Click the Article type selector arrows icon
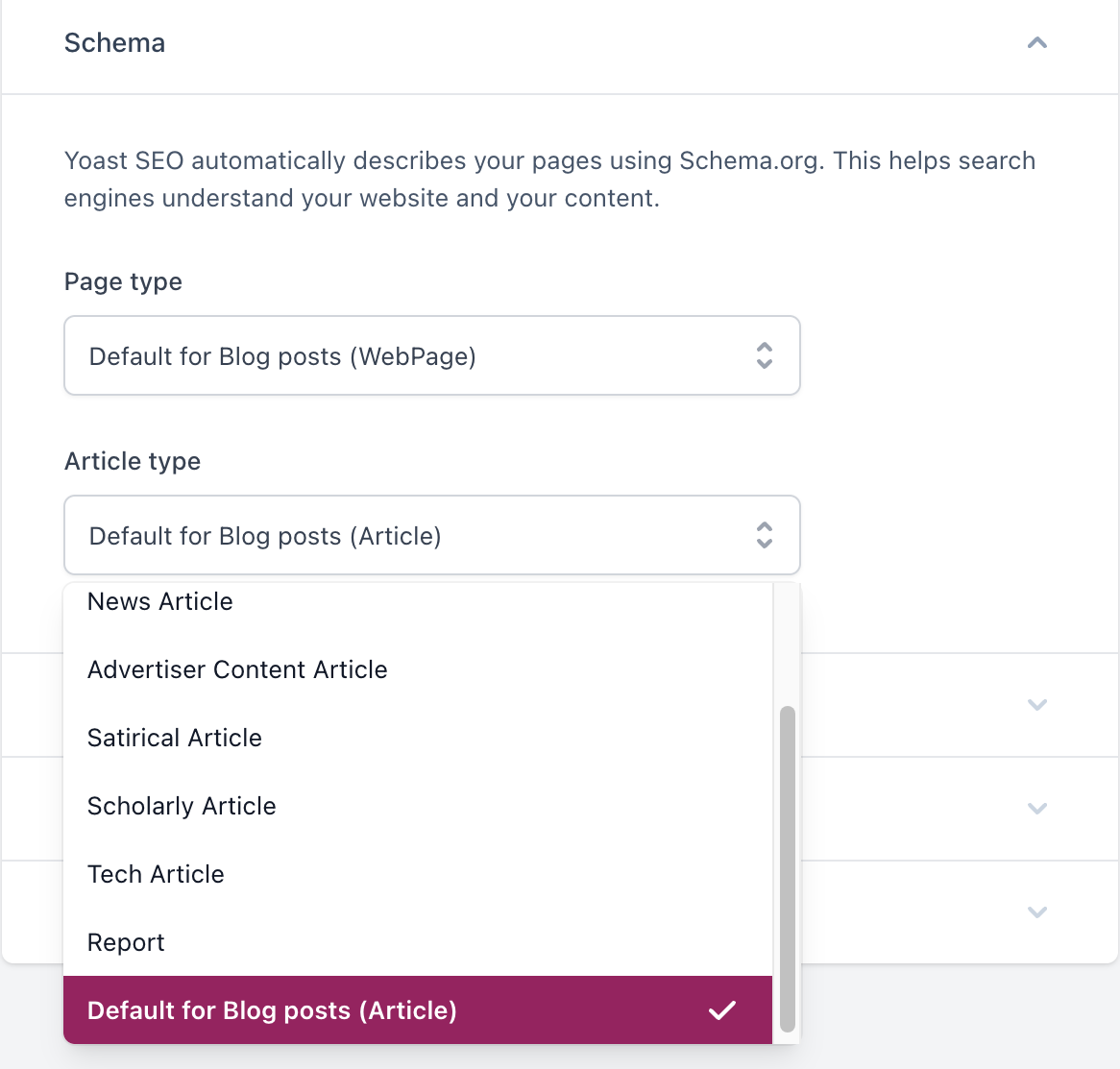1120x1069 pixels. pyautogui.click(x=765, y=535)
